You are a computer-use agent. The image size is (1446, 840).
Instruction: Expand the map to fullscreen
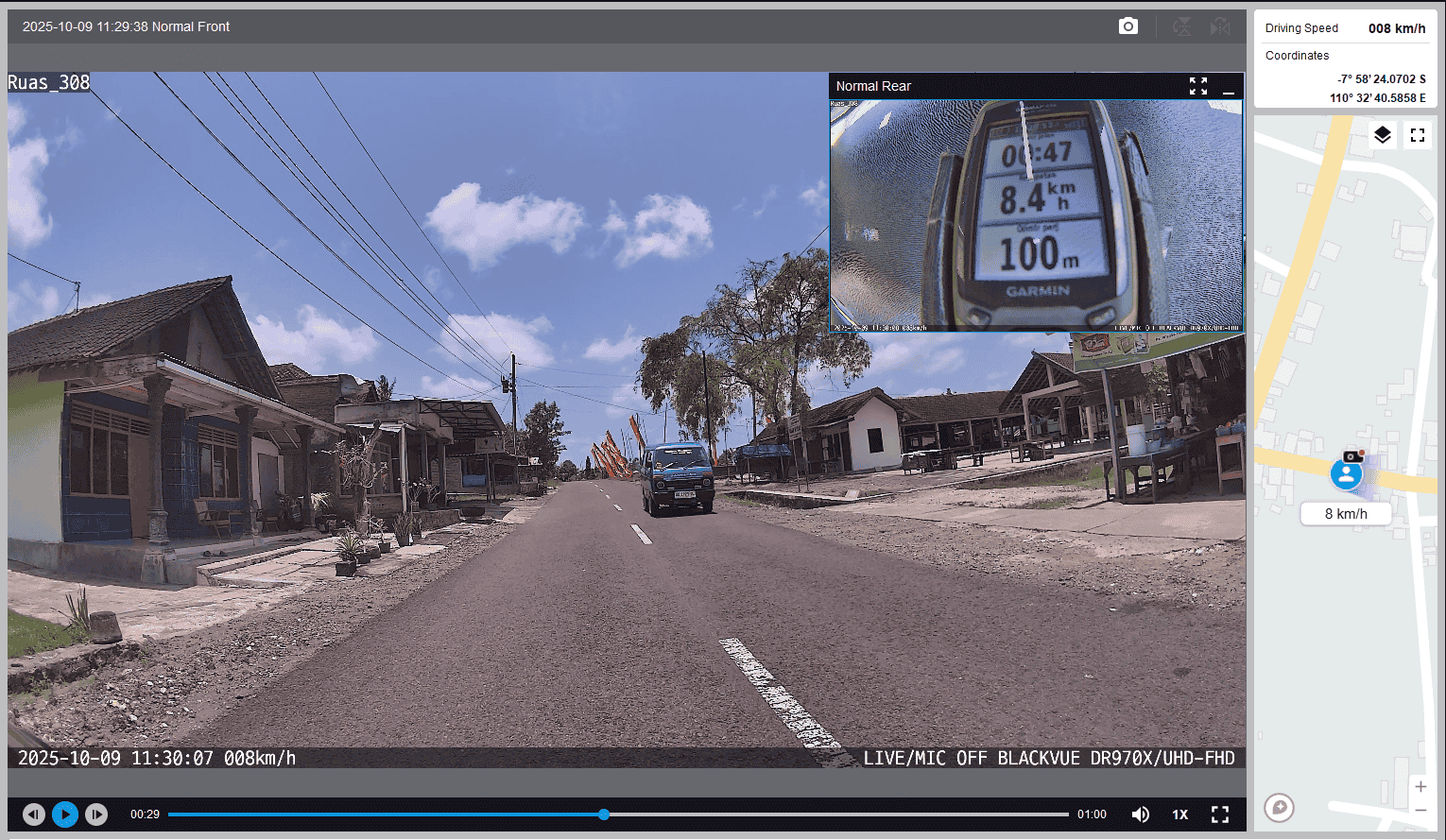tap(1417, 135)
